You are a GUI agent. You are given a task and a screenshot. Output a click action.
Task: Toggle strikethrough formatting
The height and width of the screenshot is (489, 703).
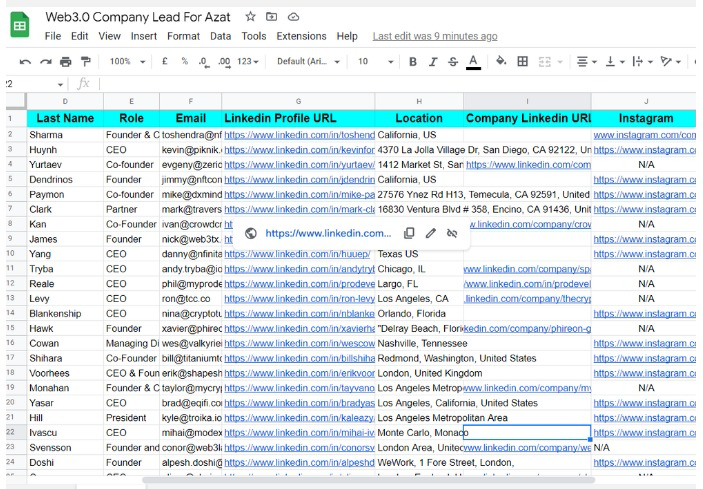point(453,61)
